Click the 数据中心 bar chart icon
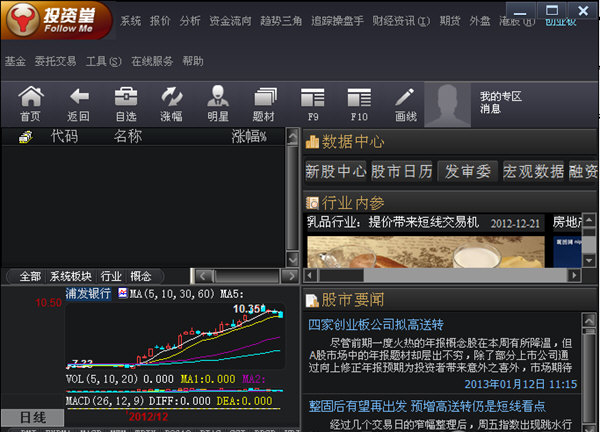603x432 pixels. [312, 142]
